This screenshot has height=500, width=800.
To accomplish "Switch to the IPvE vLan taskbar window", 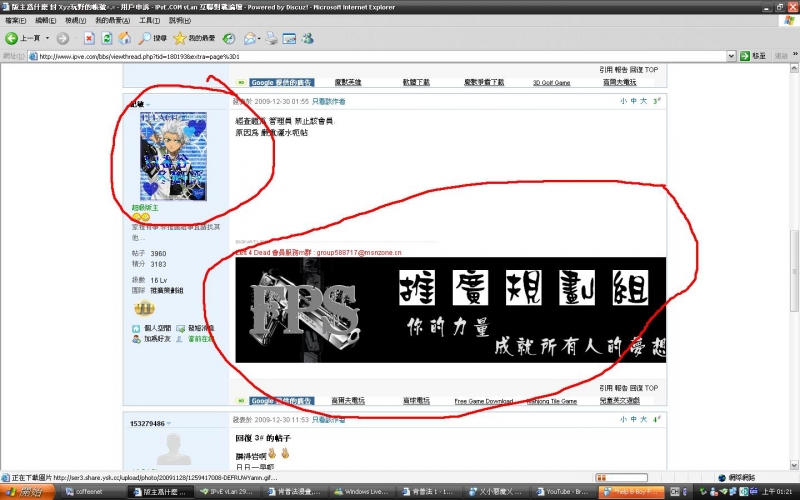I will (x=228, y=492).
